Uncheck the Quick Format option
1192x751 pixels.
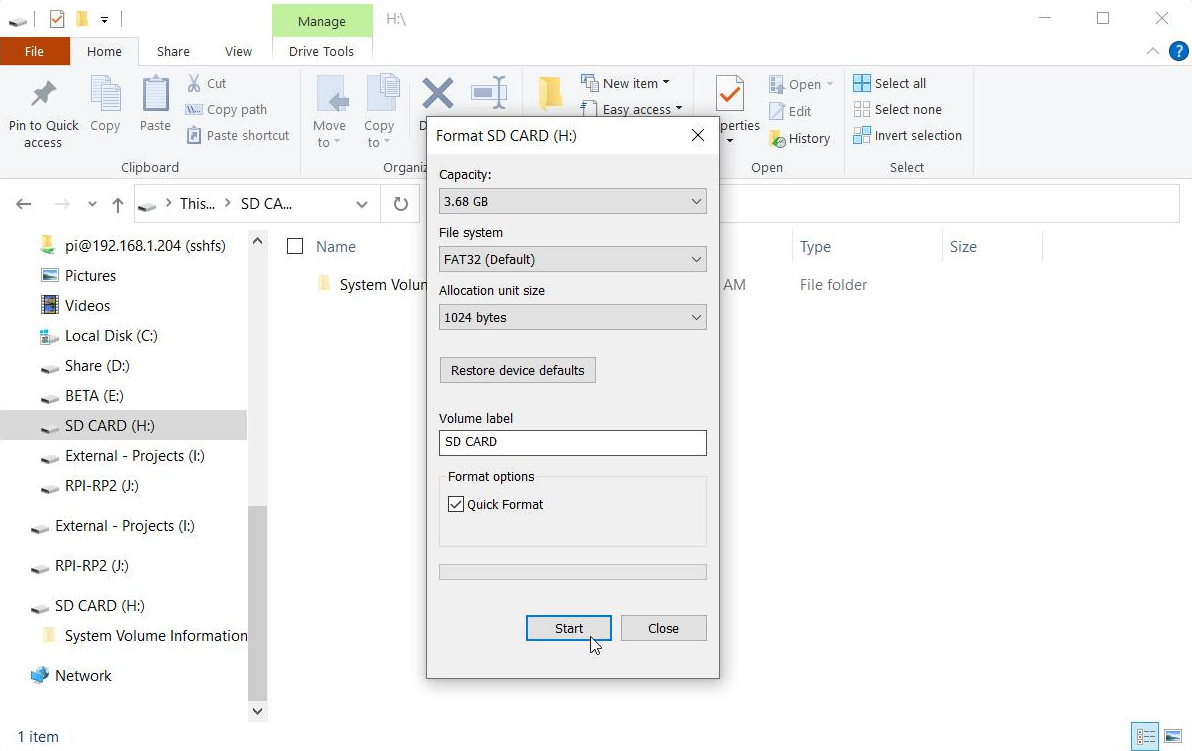point(456,504)
